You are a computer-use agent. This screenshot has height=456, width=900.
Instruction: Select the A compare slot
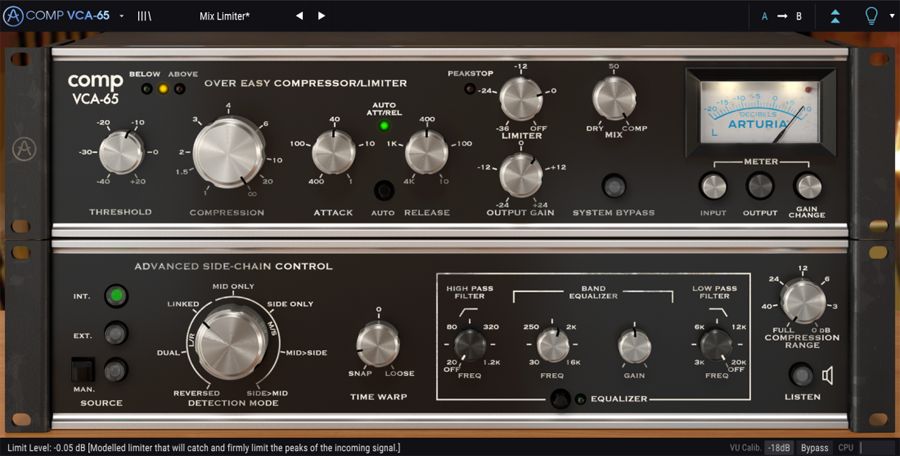tap(765, 17)
